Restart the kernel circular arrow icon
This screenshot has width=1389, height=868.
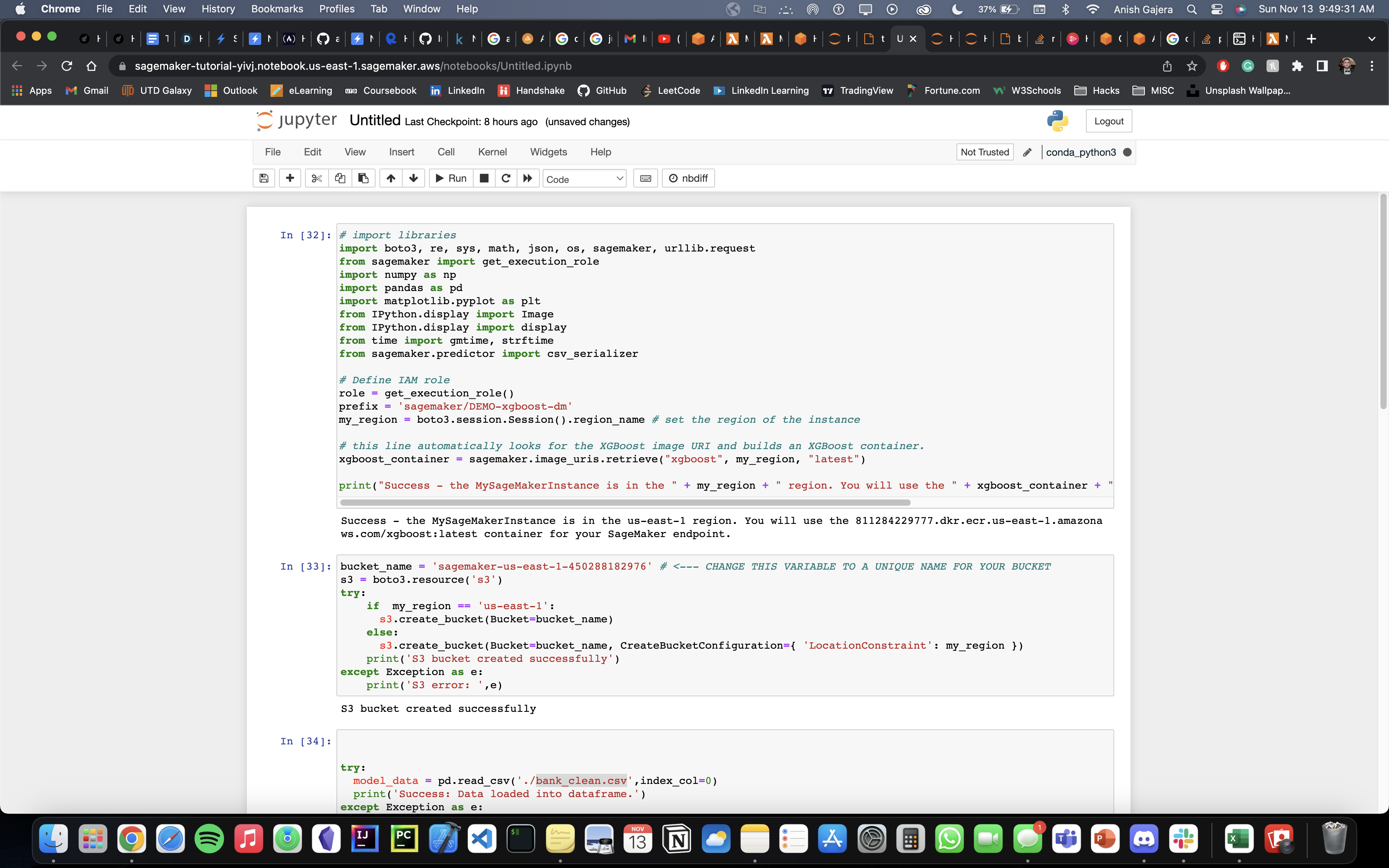pyautogui.click(x=506, y=179)
